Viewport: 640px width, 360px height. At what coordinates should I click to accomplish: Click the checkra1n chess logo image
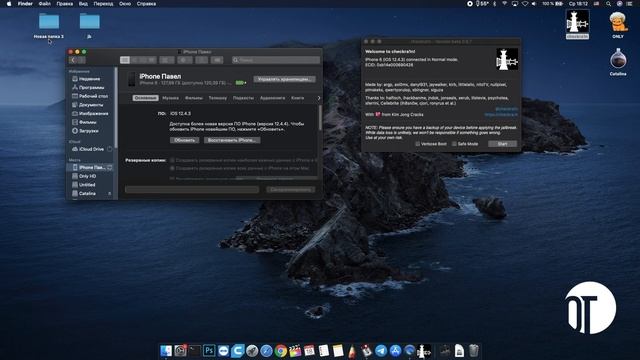(x=507, y=59)
